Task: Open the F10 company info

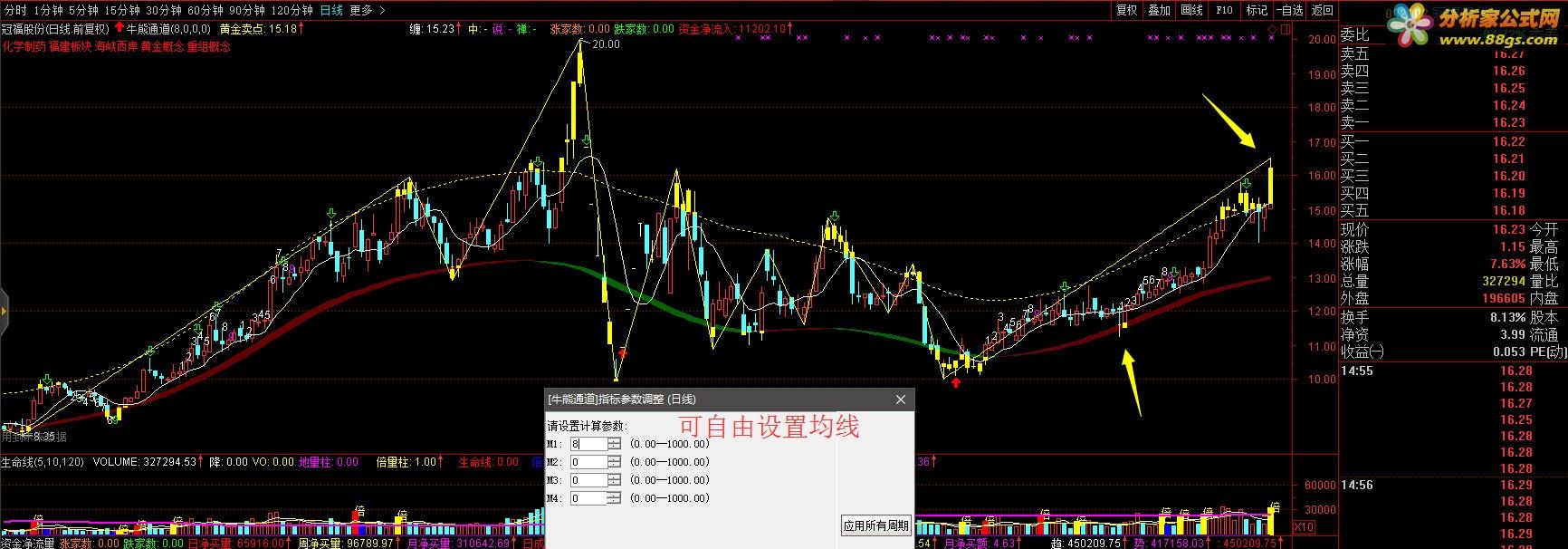Action: point(1224,10)
